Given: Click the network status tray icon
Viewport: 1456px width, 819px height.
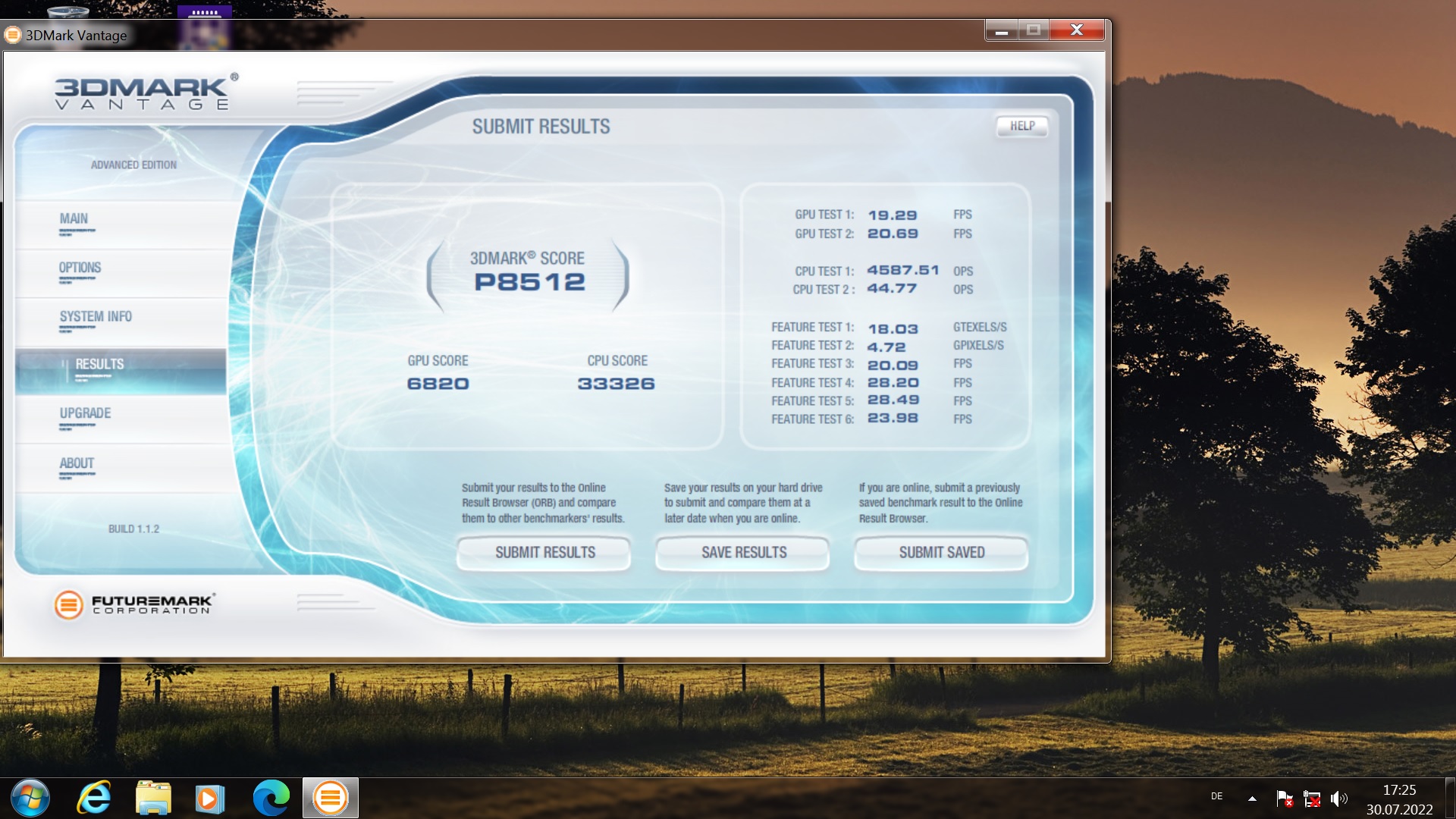Looking at the screenshot, I should tap(1312, 799).
